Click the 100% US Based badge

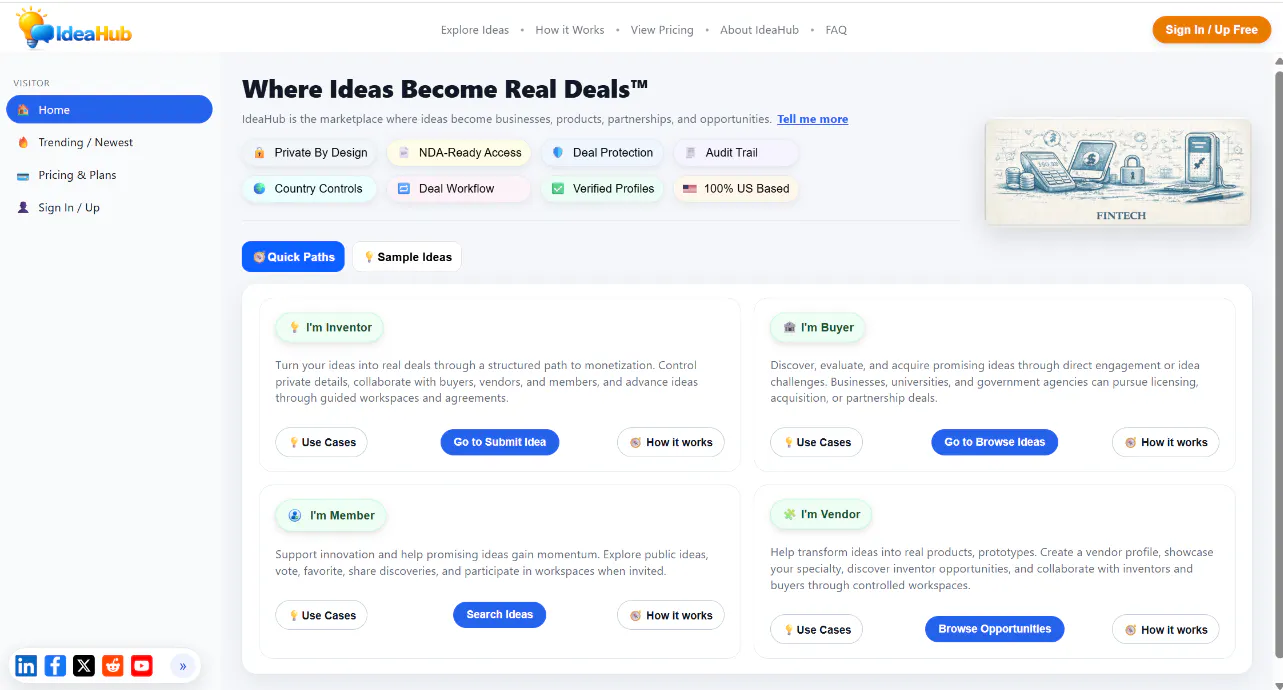pos(736,188)
